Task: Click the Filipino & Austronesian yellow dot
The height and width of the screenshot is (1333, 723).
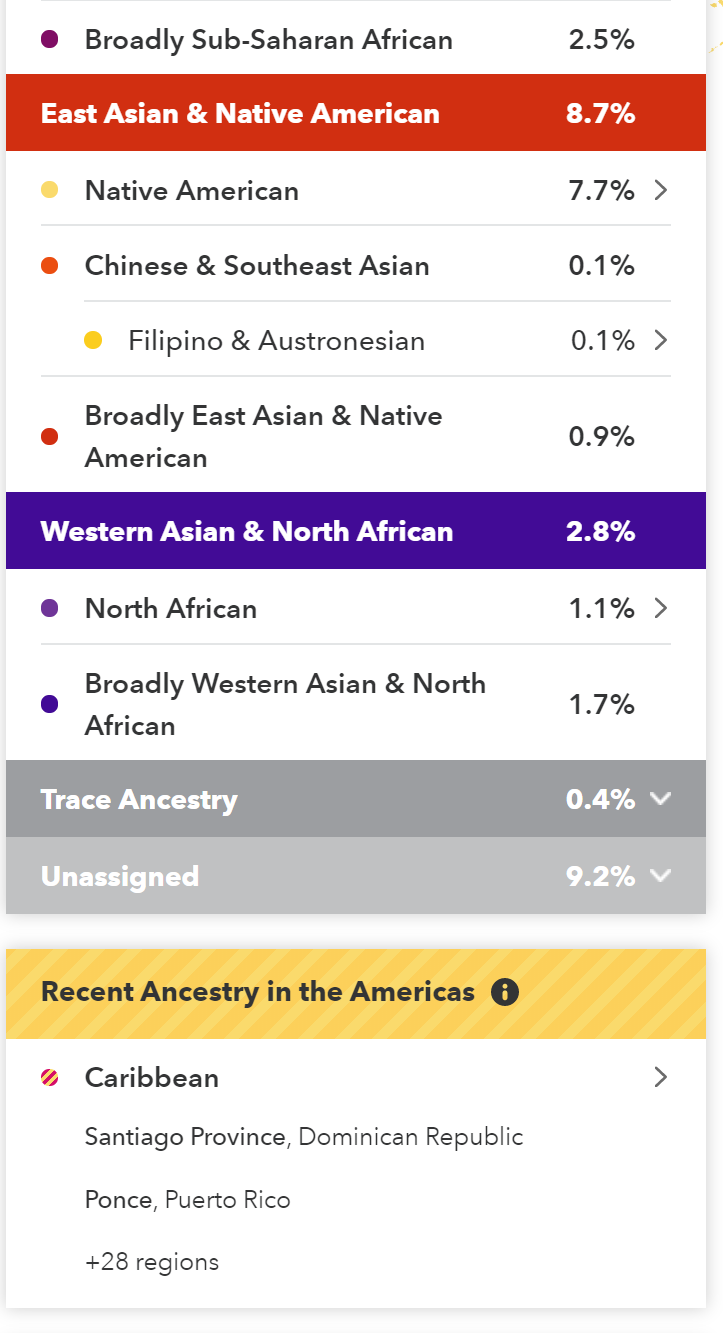Action: [93, 341]
